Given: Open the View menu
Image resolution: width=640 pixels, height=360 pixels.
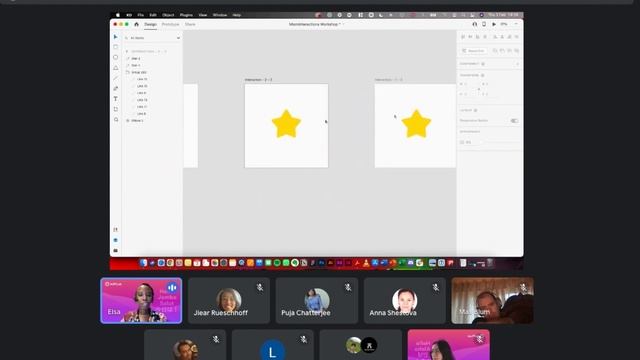Looking at the screenshot, I should click(203, 15).
